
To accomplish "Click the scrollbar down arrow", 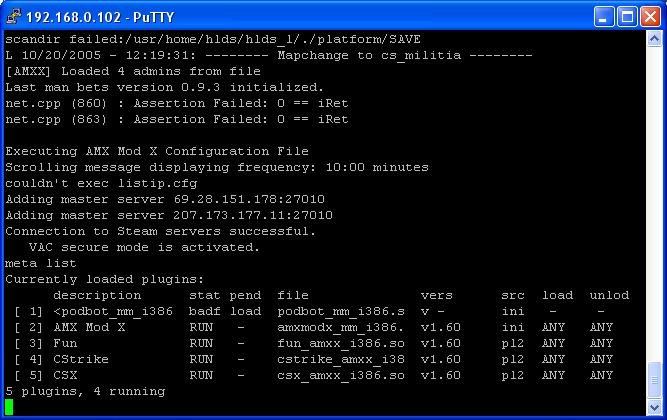I will point(654,408).
